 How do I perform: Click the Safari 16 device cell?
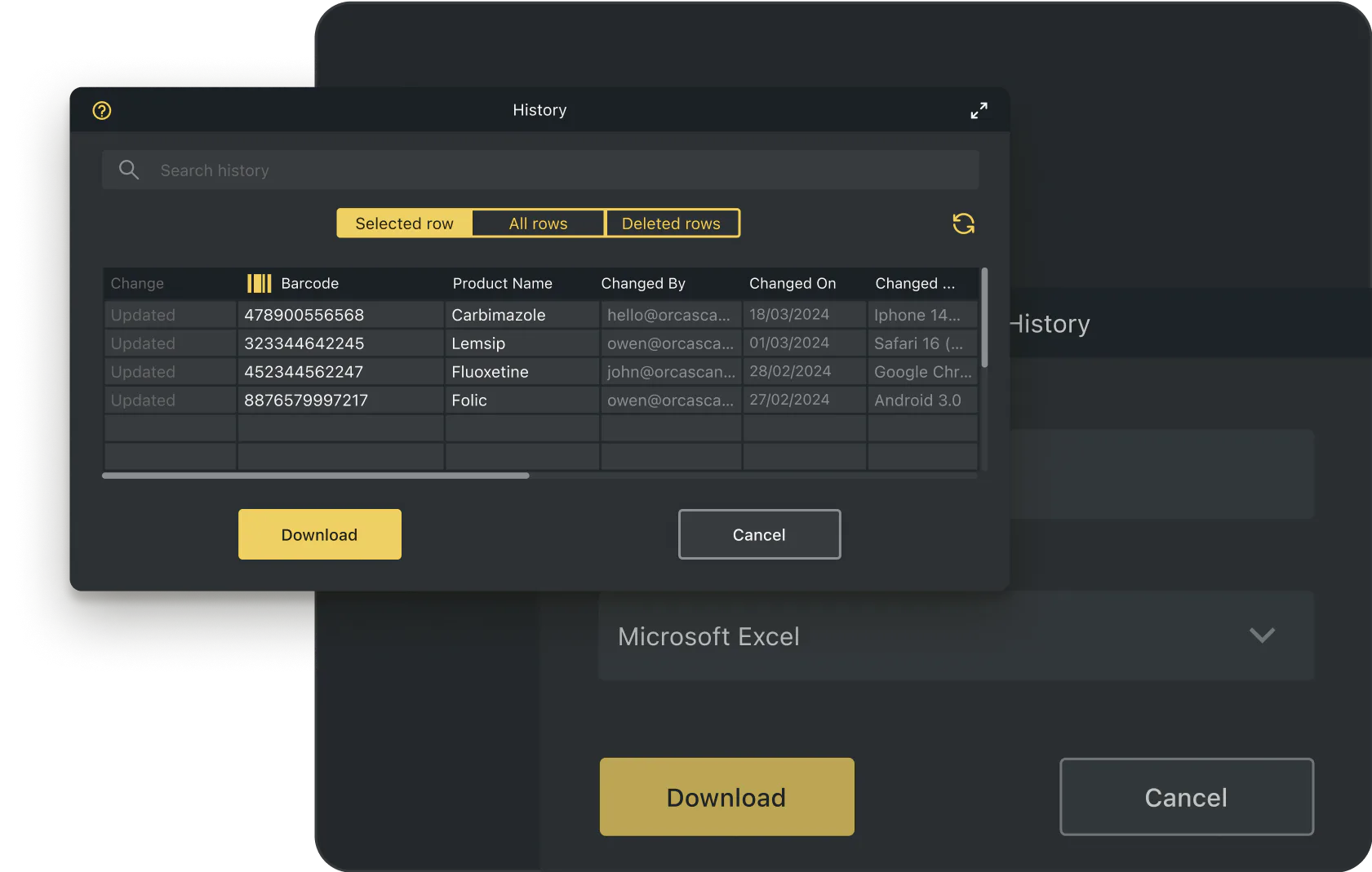(x=922, y=343)
